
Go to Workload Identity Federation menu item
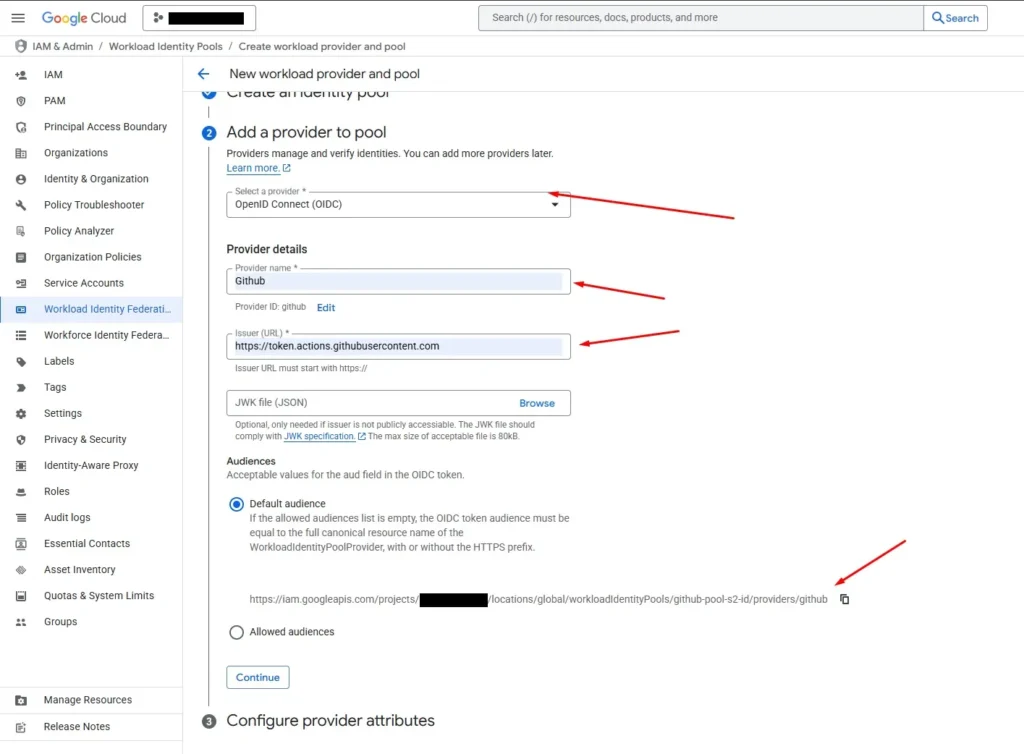pyautogui.click(x=106, y=309)
